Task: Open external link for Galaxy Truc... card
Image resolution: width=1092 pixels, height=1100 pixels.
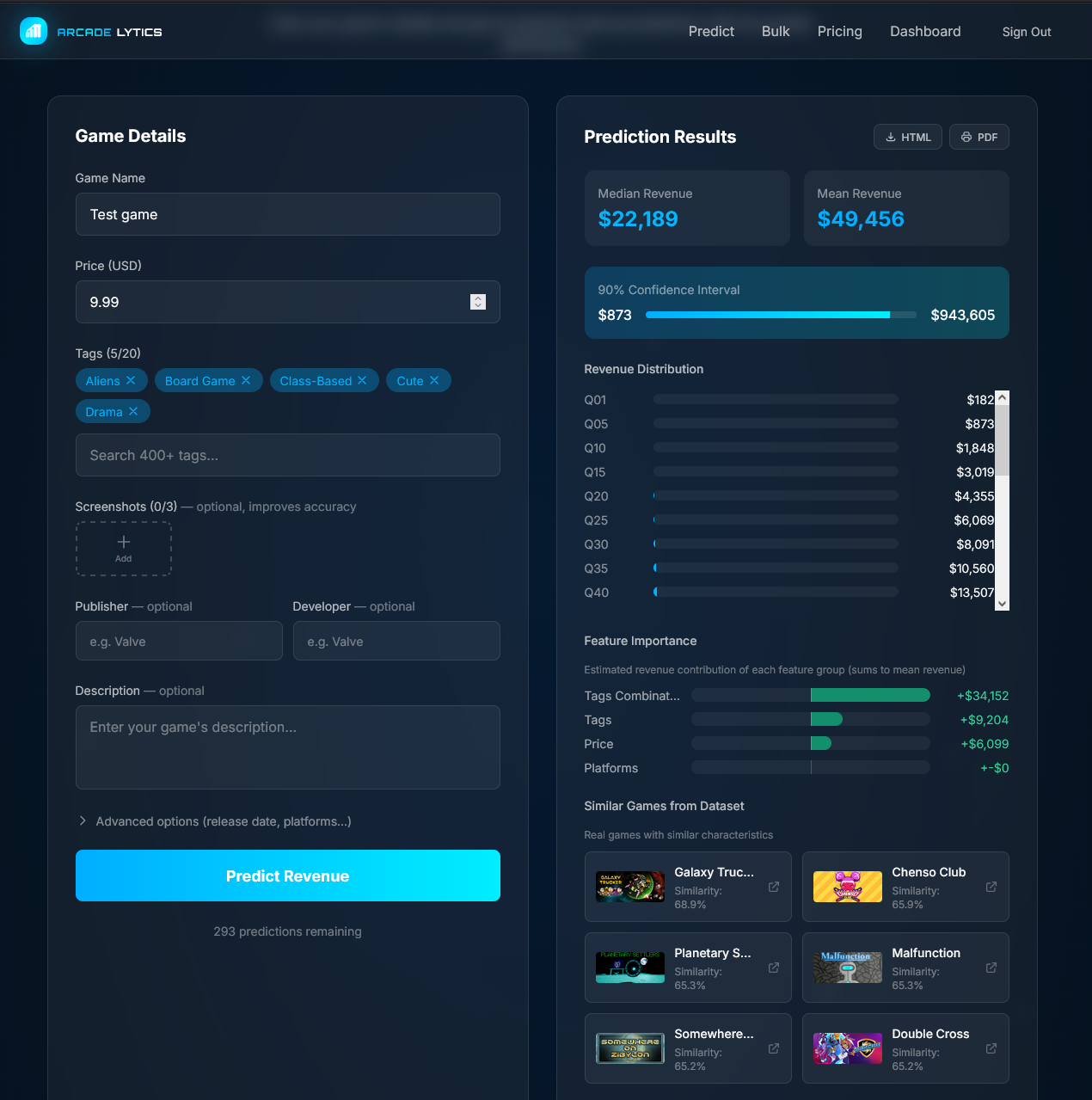Action: (774, 887)
